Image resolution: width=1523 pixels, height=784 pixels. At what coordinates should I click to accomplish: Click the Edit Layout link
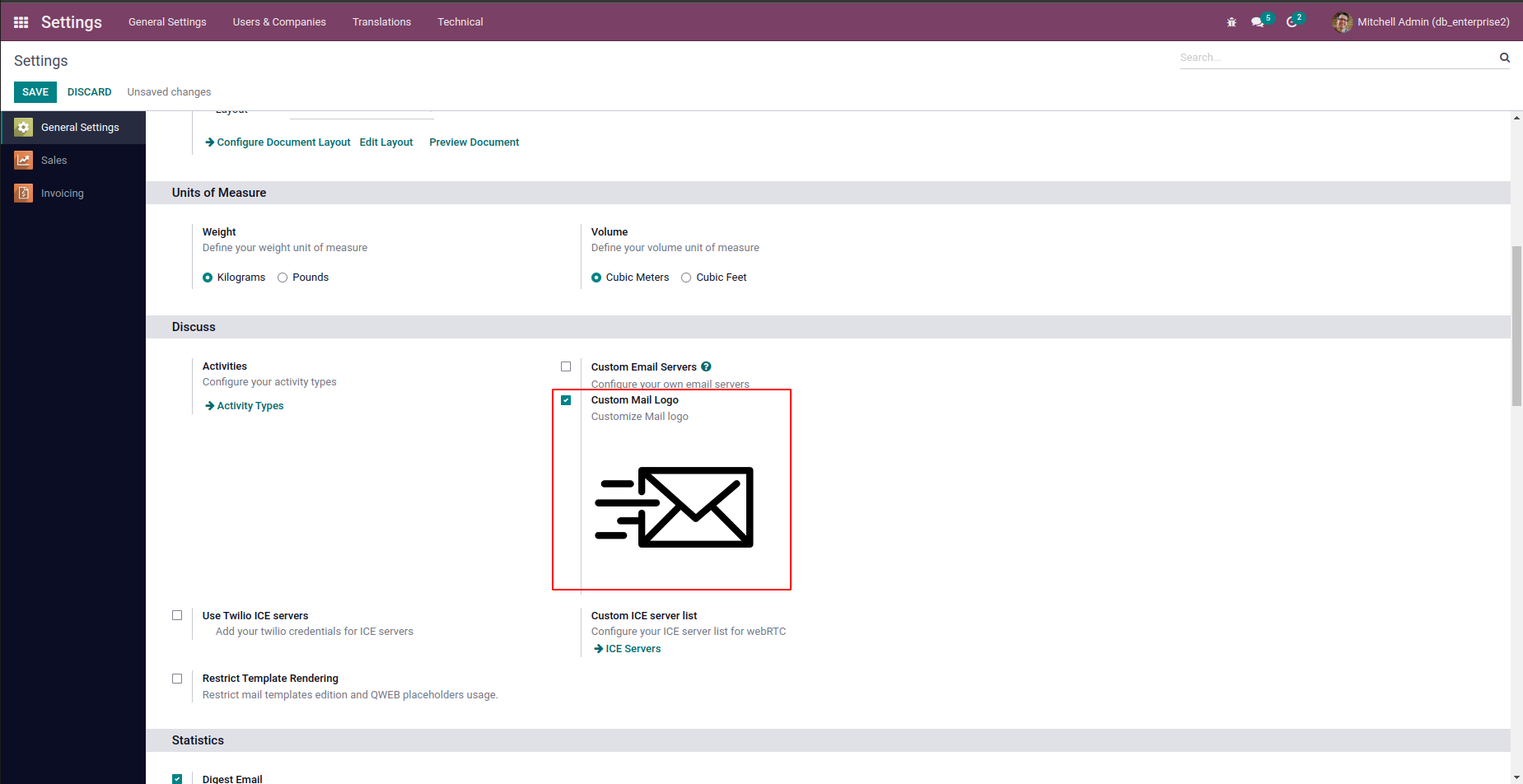(x=386, y=142)
